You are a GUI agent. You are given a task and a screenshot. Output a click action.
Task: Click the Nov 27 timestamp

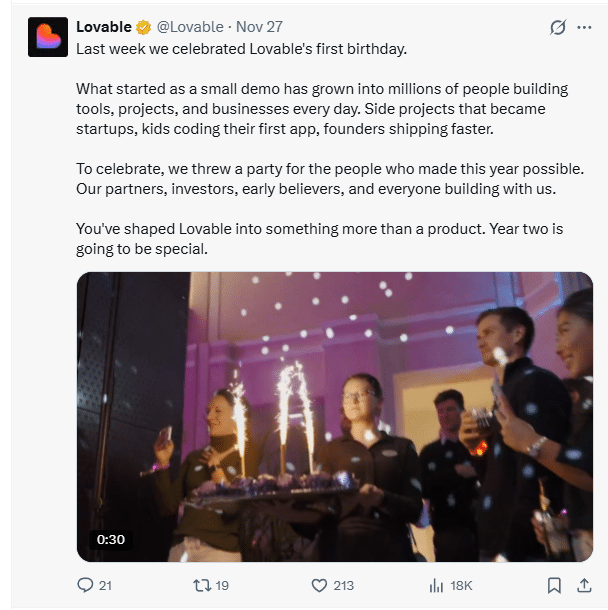[259, 27]
